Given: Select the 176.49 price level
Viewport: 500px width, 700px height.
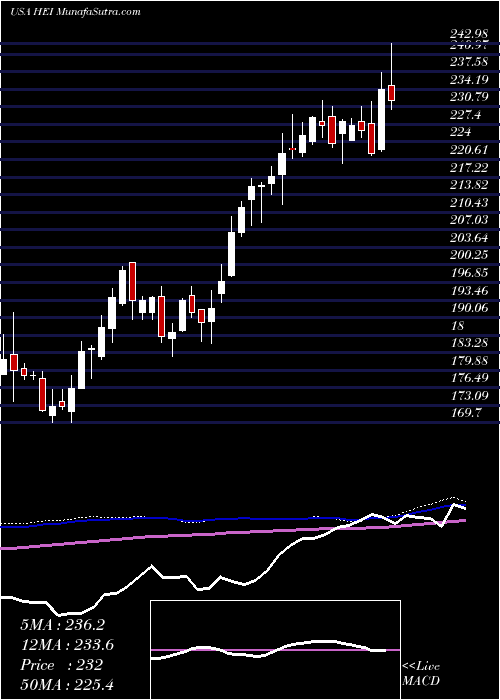Looking at the screenshot, I should coord(470,378).
